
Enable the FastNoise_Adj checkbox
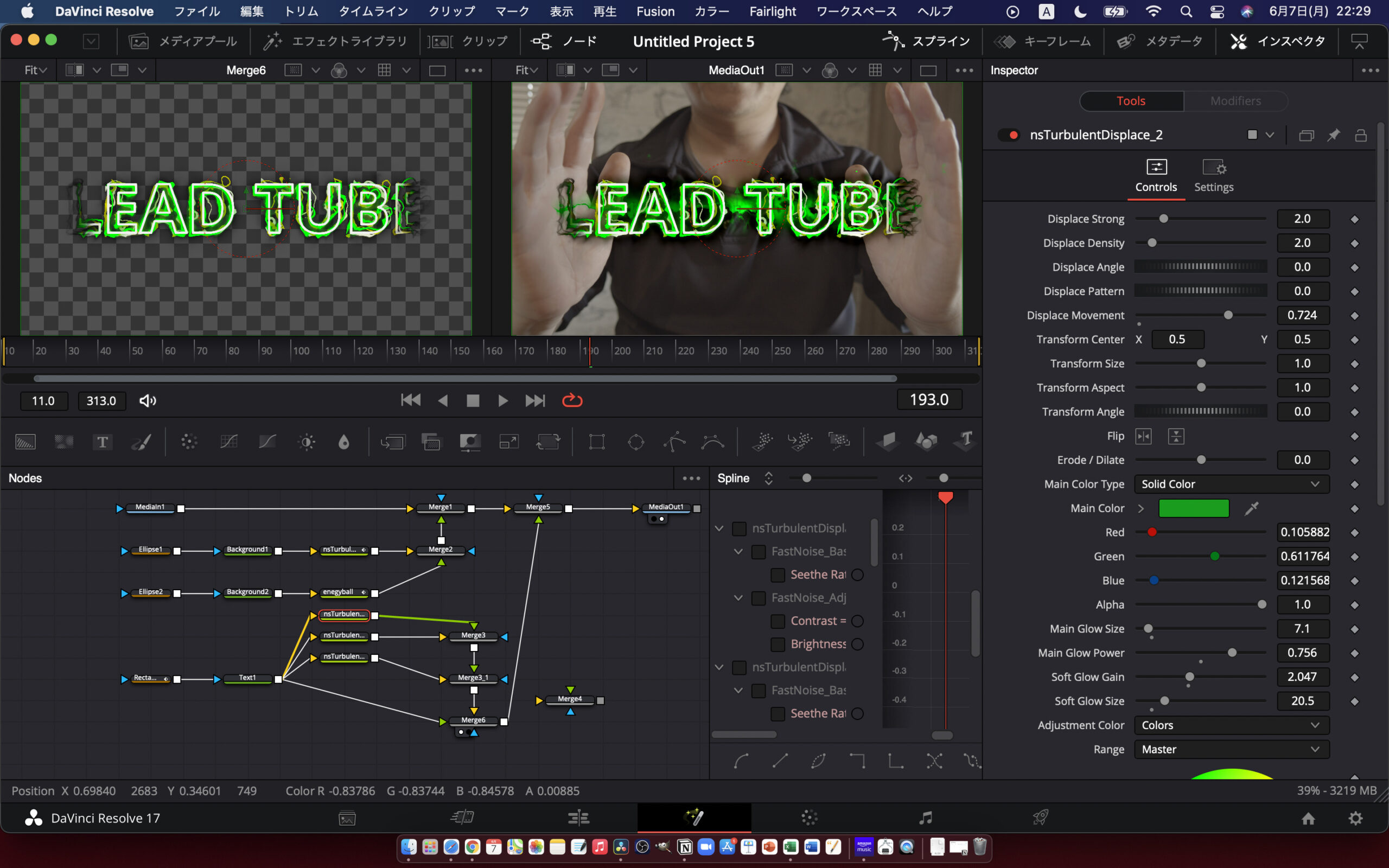(758, 598)
